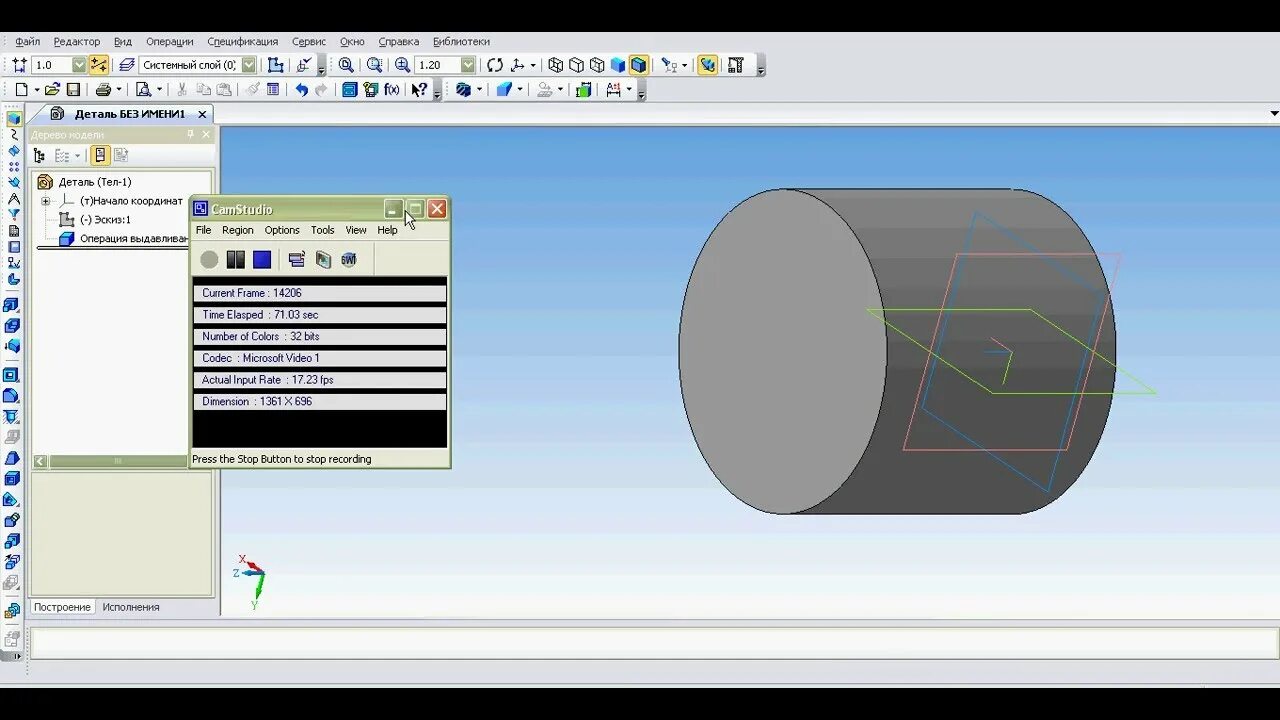
Task: Click the model tree horizontal scrollbar
Action: point(117,461)
